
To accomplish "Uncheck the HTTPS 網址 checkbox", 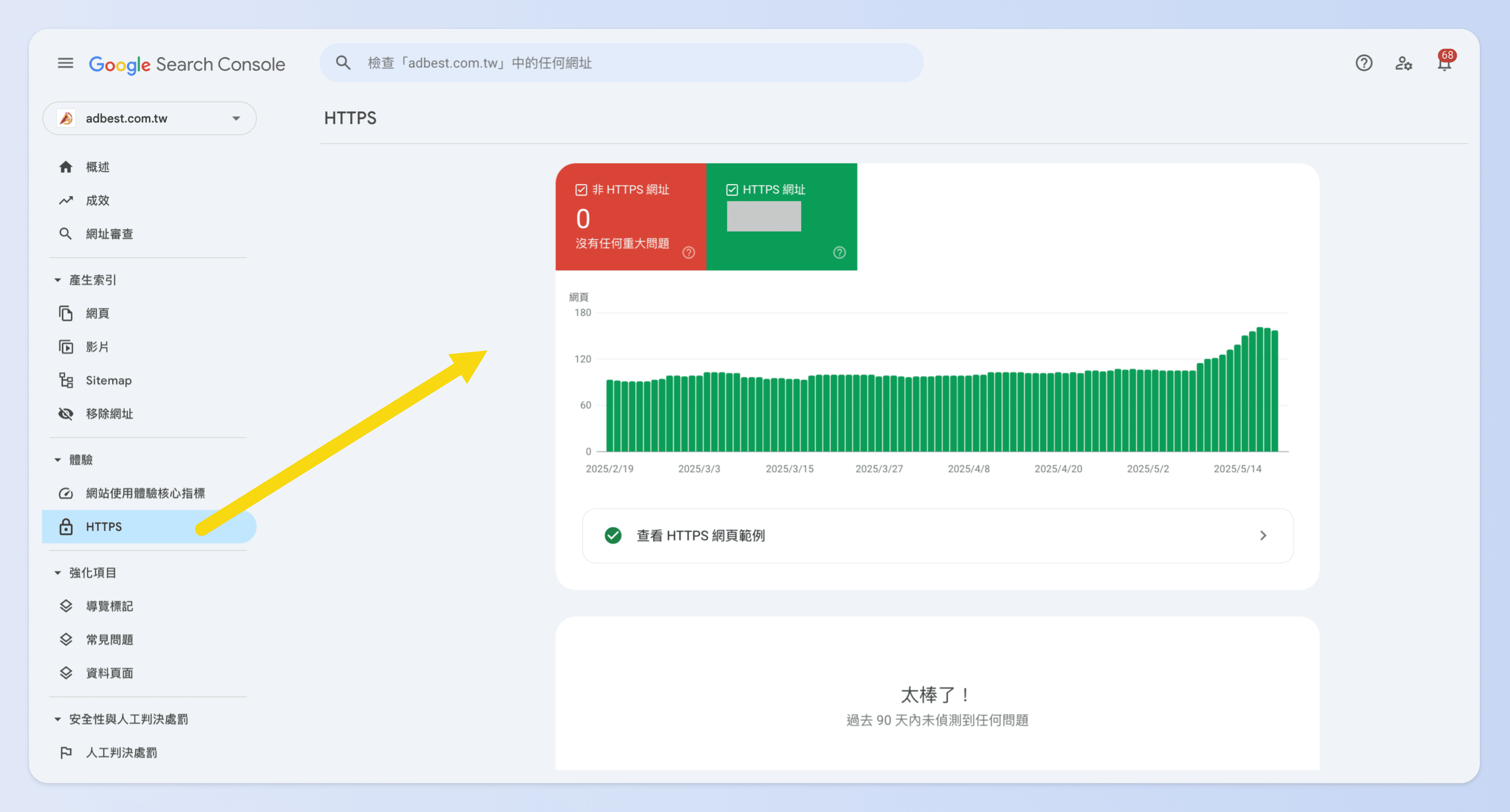I will tap(732, 189).
